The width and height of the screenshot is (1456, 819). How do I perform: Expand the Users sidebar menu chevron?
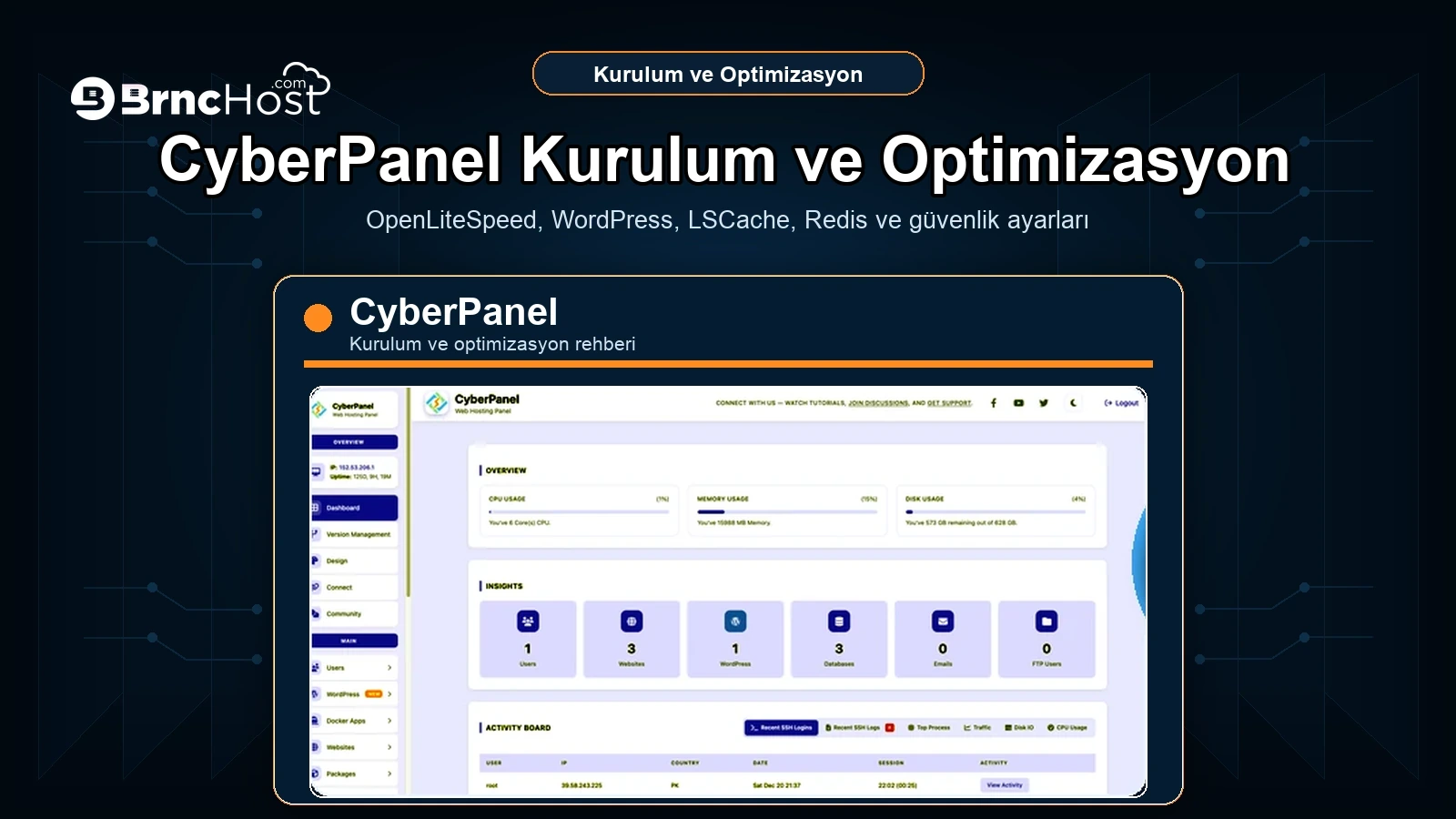[x=389, y=668]
